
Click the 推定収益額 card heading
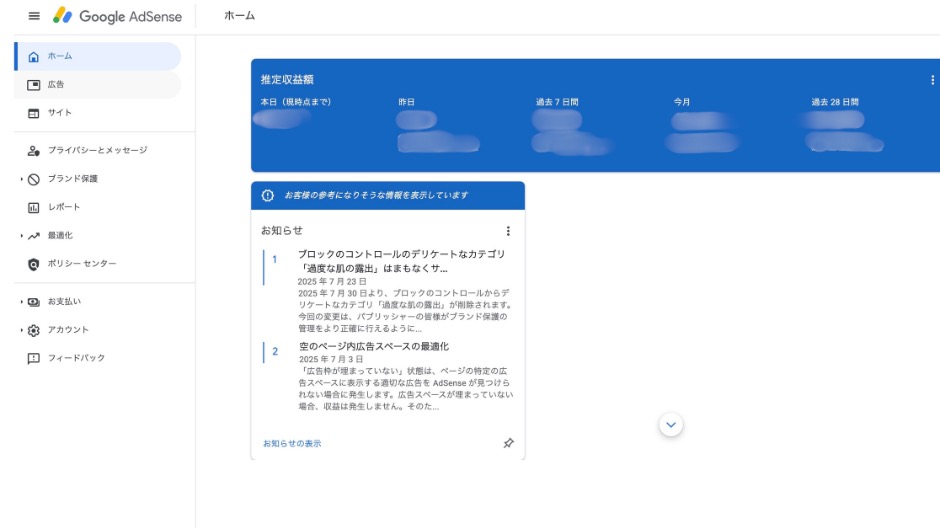[x=287, y=80]
